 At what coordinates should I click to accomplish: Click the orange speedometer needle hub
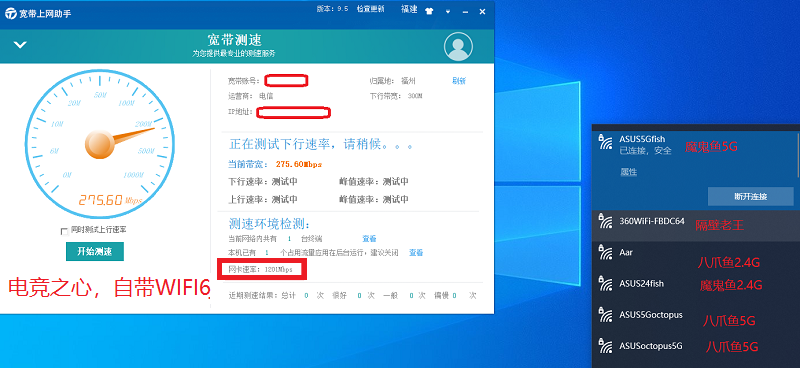99,144
